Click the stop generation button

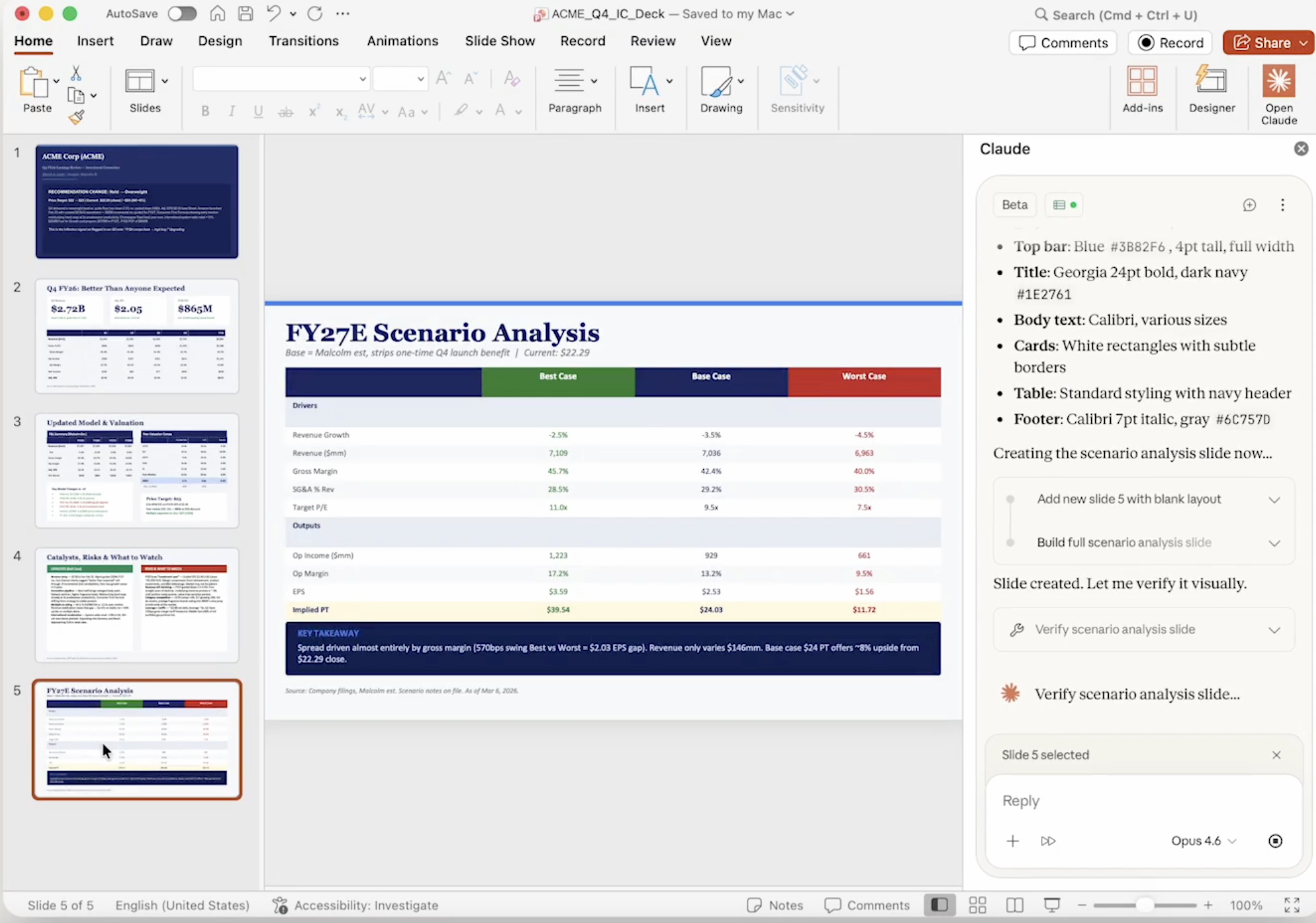(1275, 841)
